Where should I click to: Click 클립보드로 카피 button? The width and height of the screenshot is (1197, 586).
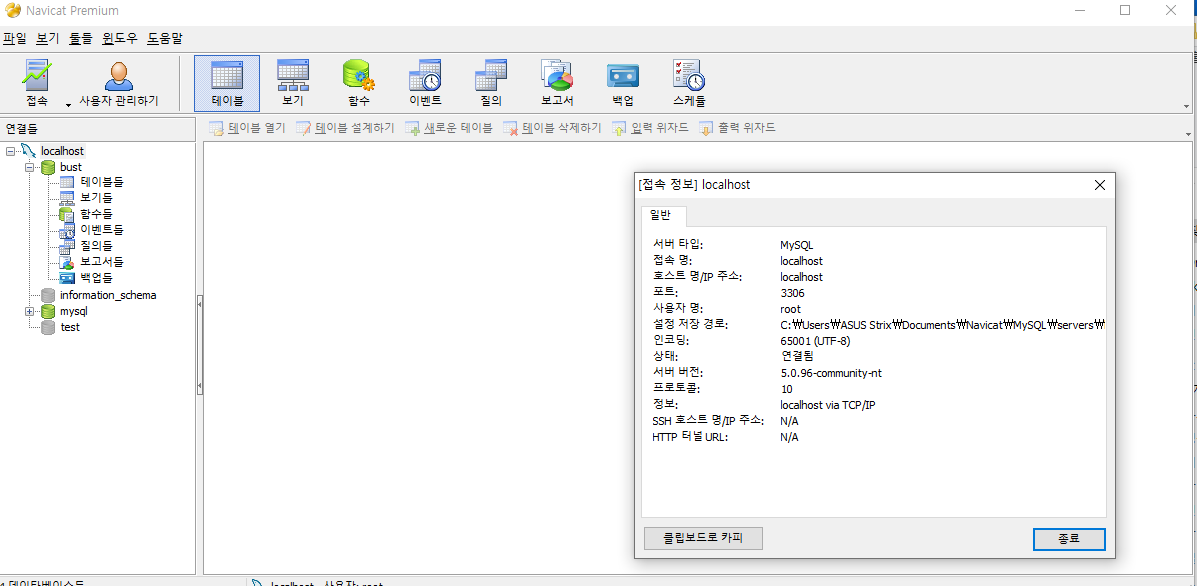click(x=703, y=538)
